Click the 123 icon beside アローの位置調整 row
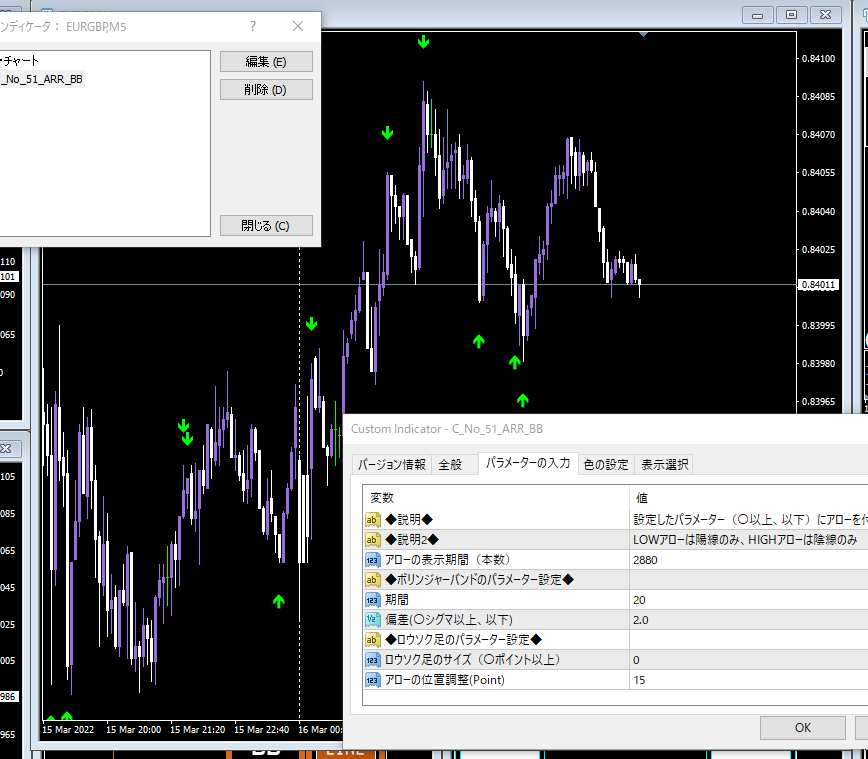This screenshot has width=868, height=759. pyautogui.click(x=373, y=679)
